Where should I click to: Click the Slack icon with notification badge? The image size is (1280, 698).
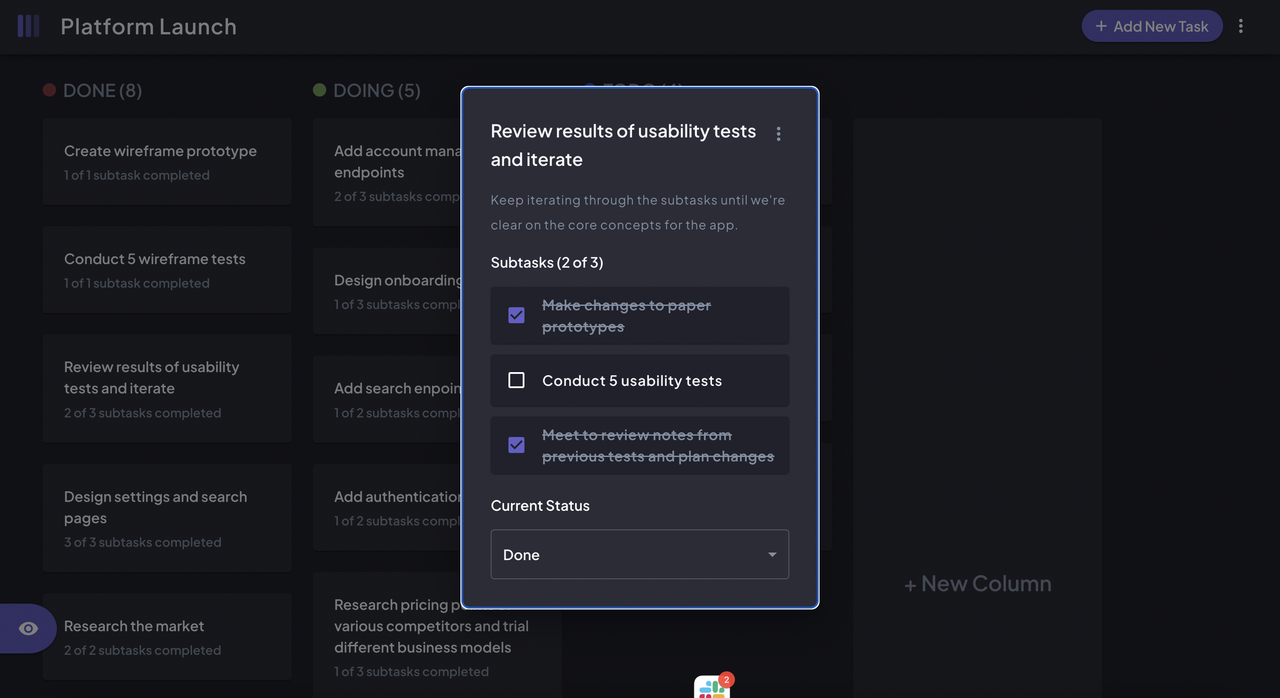click(714, 686)
